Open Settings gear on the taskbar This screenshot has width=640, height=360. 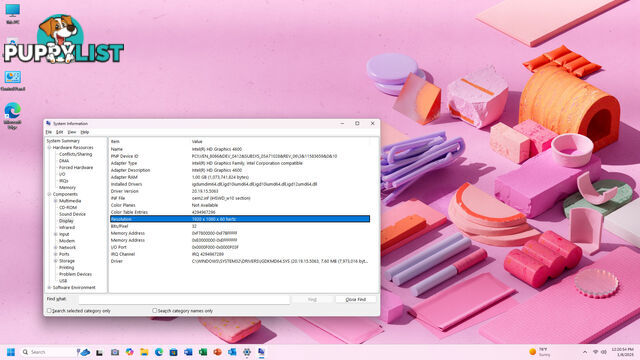[x=247, y=352]
